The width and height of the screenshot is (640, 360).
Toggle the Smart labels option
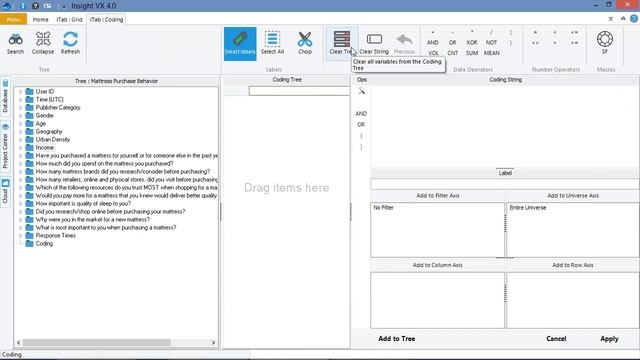coord(240,44)
